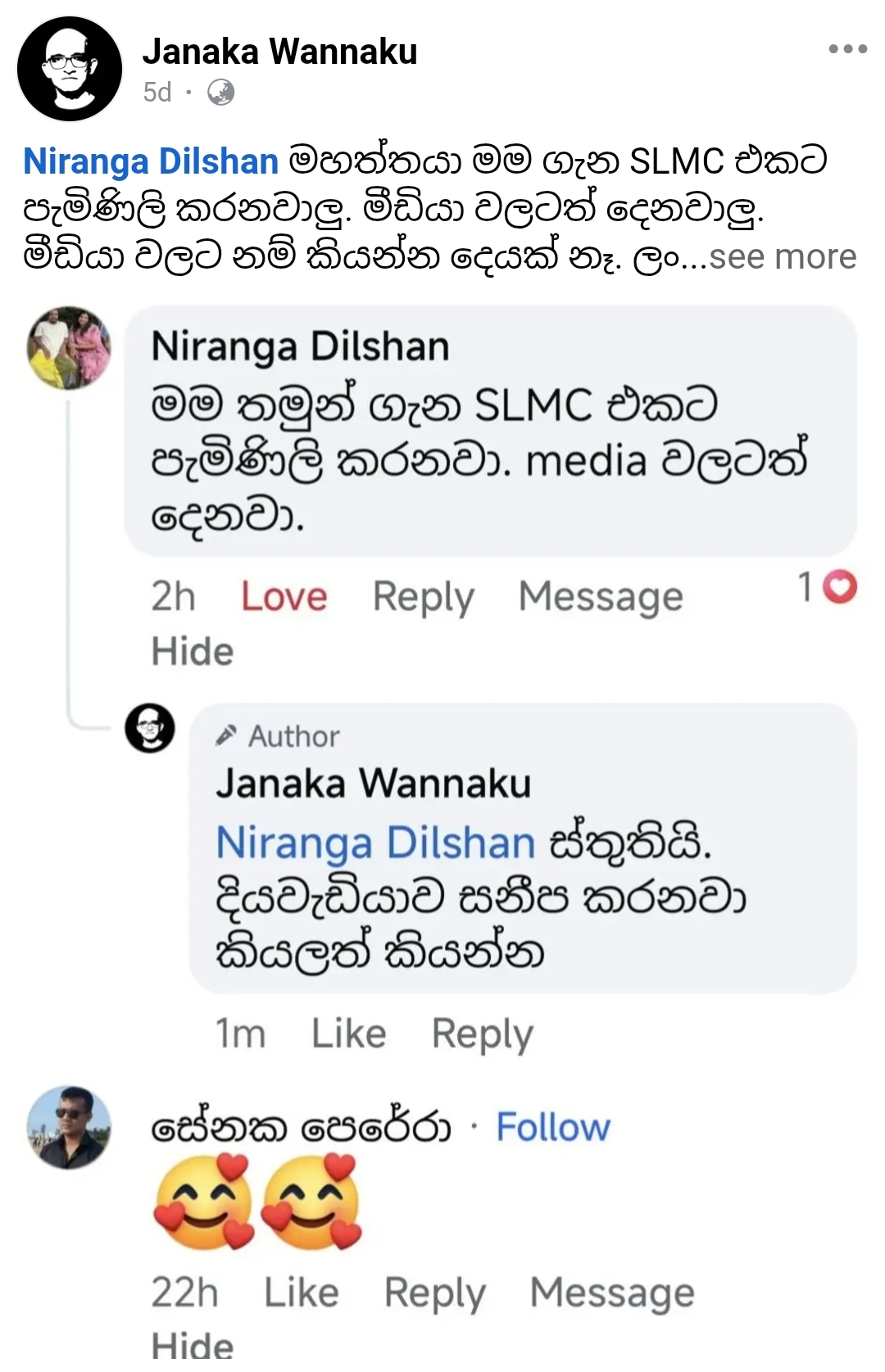Open Janaka Wannaku's name in post header
885x1372 pixels.
[x=280, y=52]
